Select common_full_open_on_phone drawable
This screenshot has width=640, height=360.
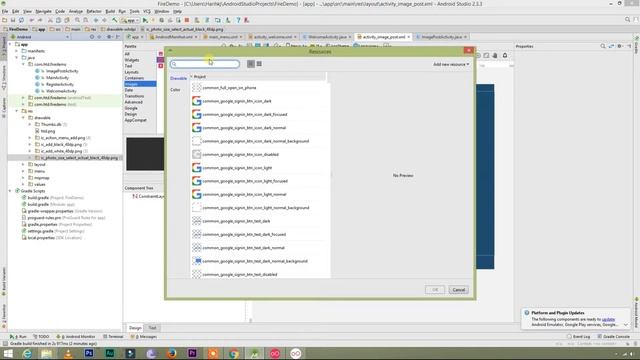(260, 87)
